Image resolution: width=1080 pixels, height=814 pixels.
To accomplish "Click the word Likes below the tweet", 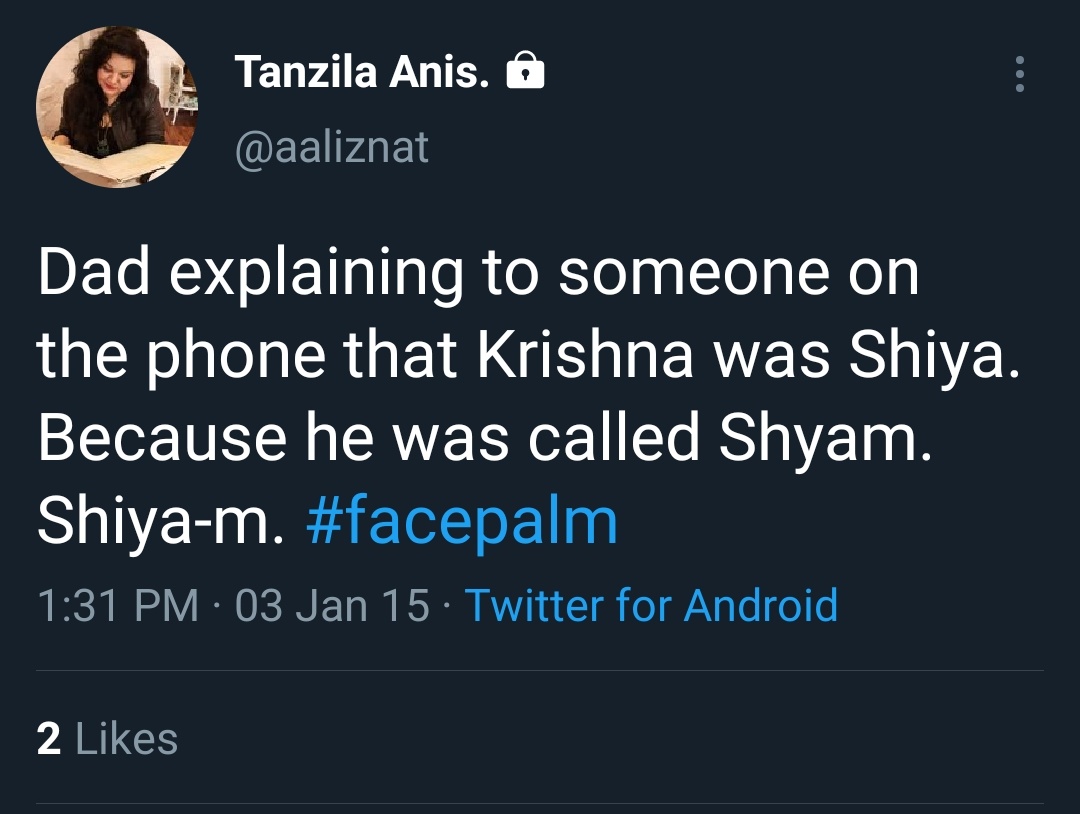I will point(127,739).
